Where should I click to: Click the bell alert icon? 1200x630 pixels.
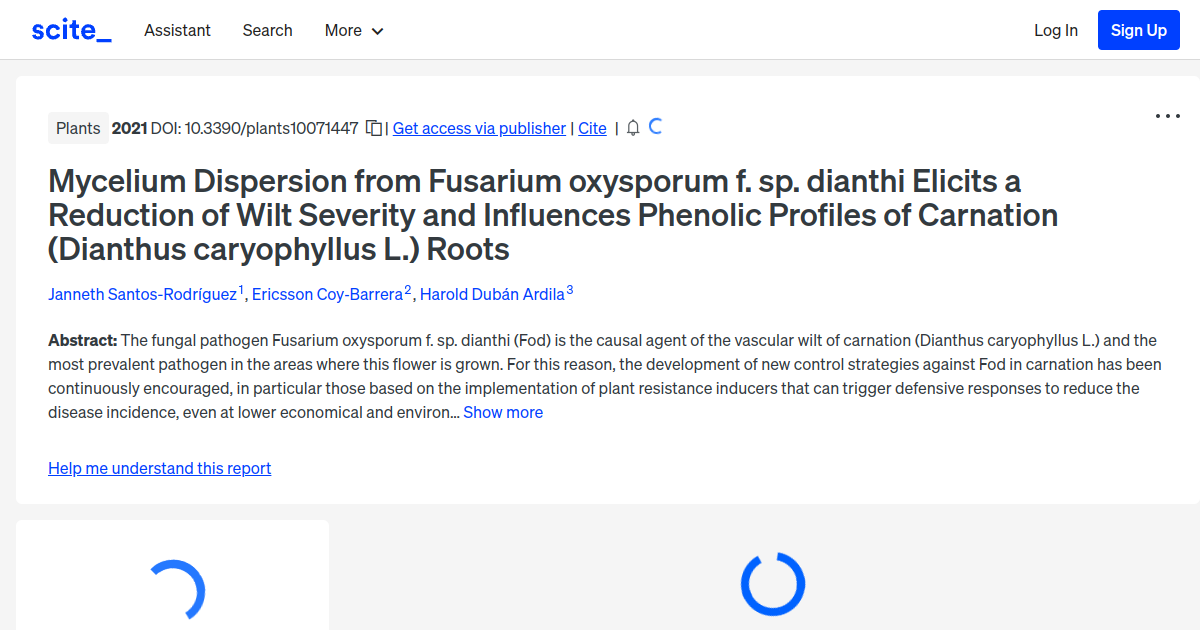pos(633,128)
